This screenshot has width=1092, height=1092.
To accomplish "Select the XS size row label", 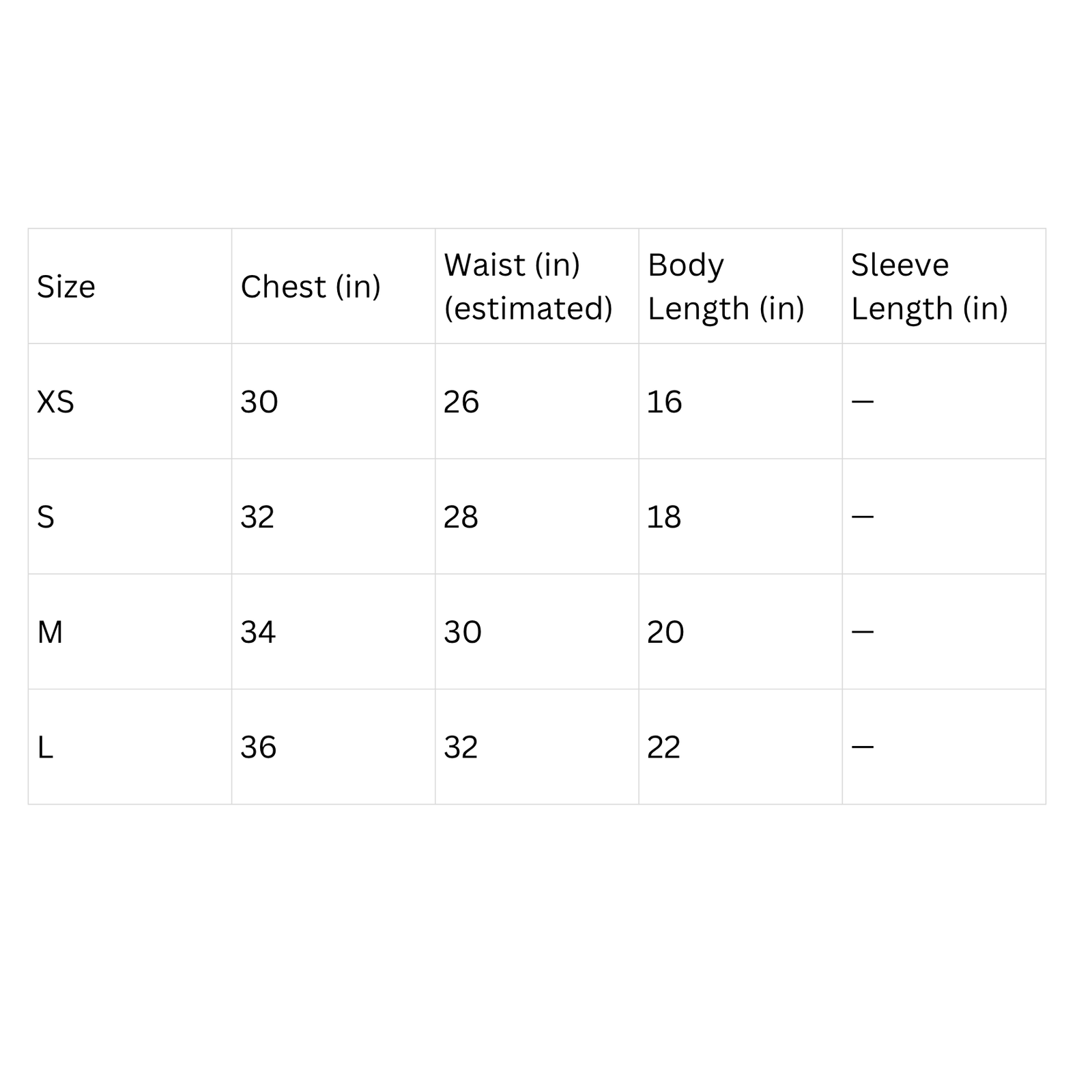I will pos(55,402).
